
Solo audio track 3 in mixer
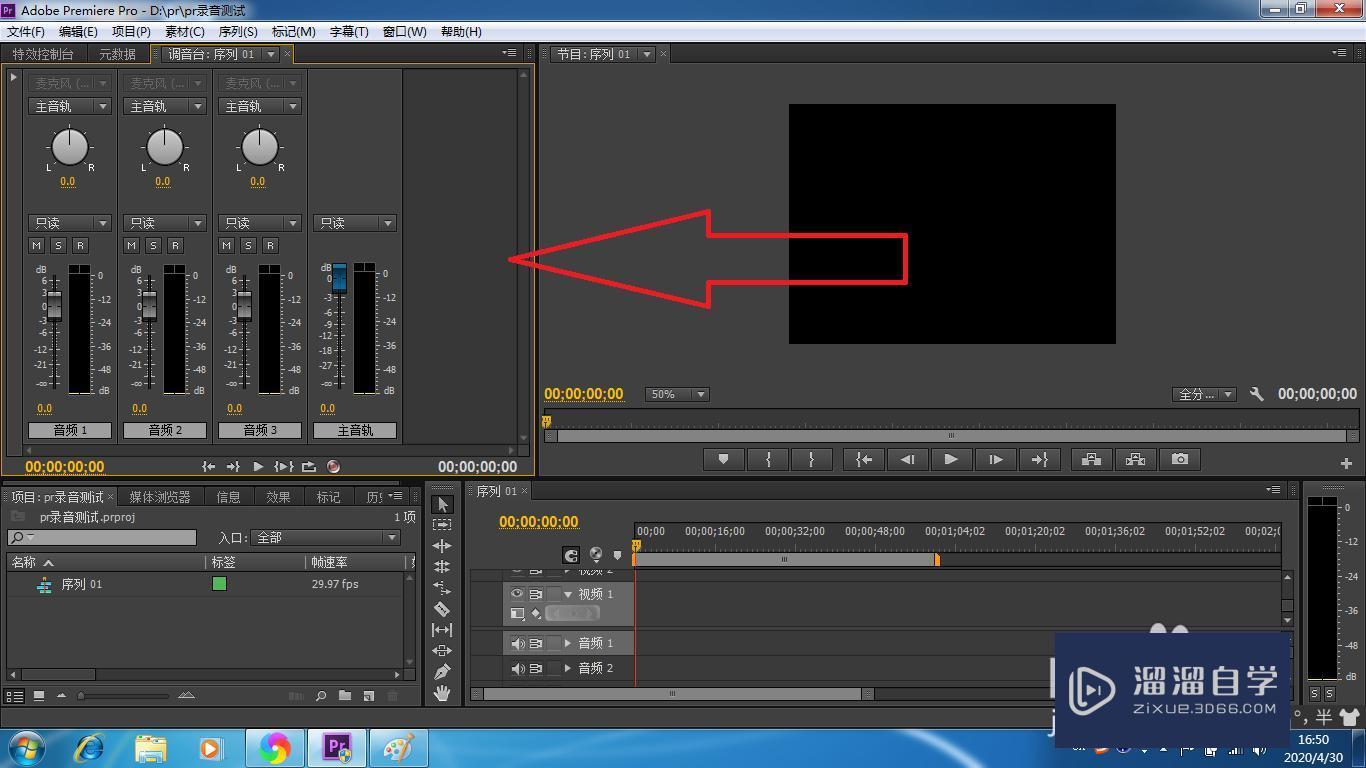point(249,245)
